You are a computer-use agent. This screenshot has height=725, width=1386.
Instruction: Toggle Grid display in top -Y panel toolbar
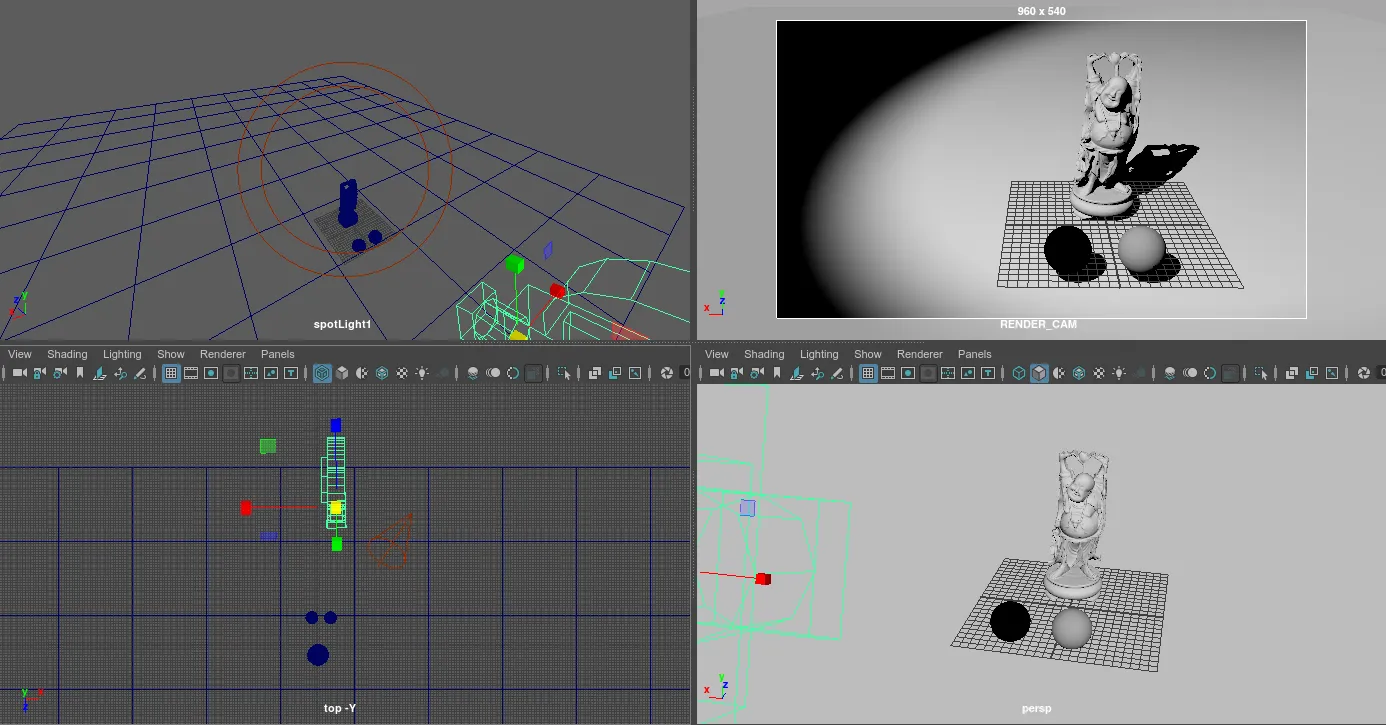click(x=171, y=373)
